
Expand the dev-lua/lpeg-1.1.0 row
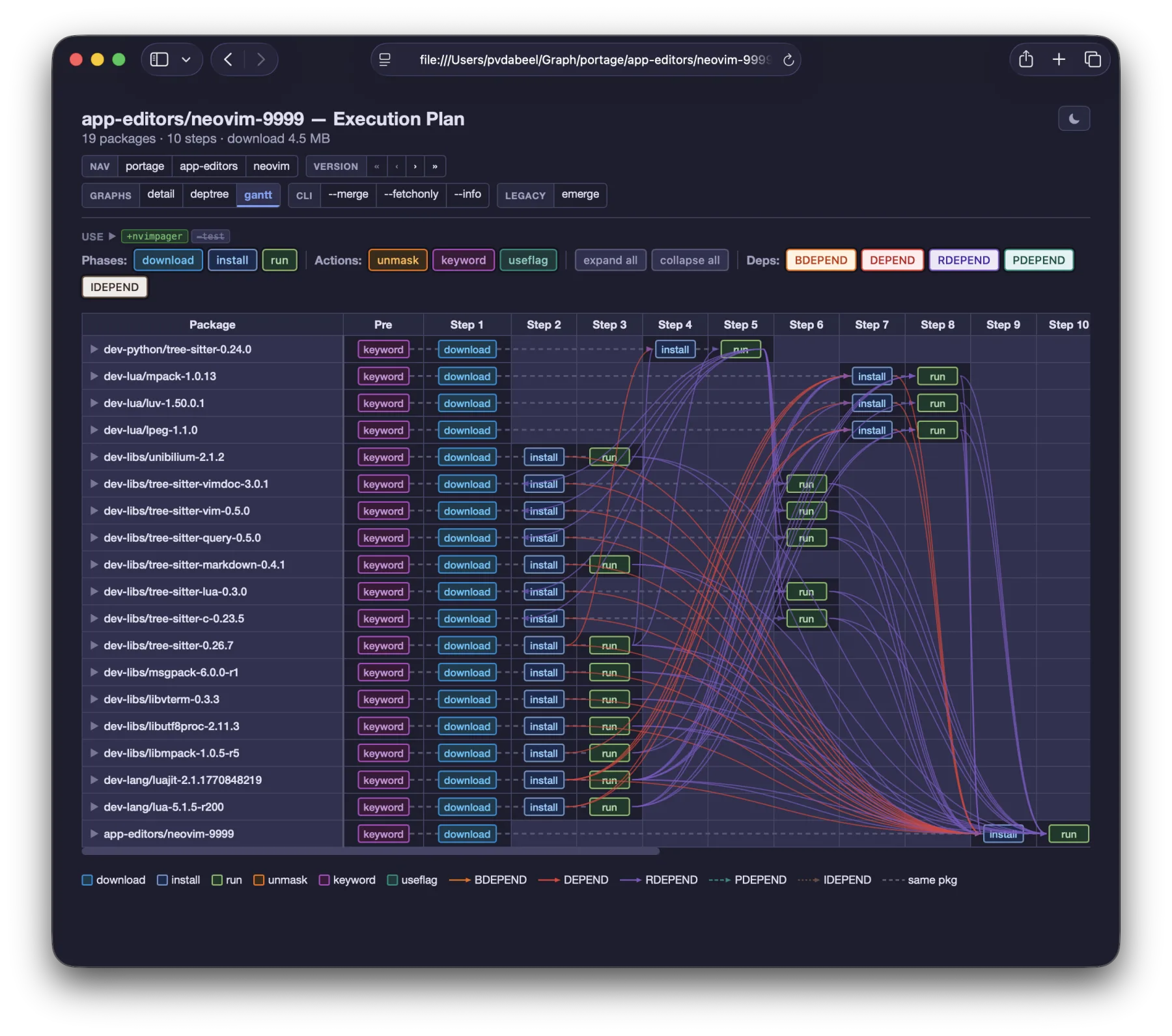point(94,430)
